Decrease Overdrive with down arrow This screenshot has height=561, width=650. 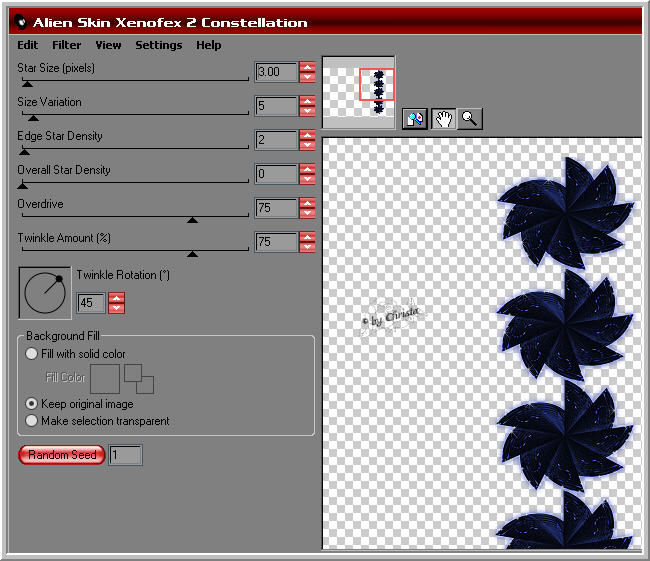(x=307, y=213)
